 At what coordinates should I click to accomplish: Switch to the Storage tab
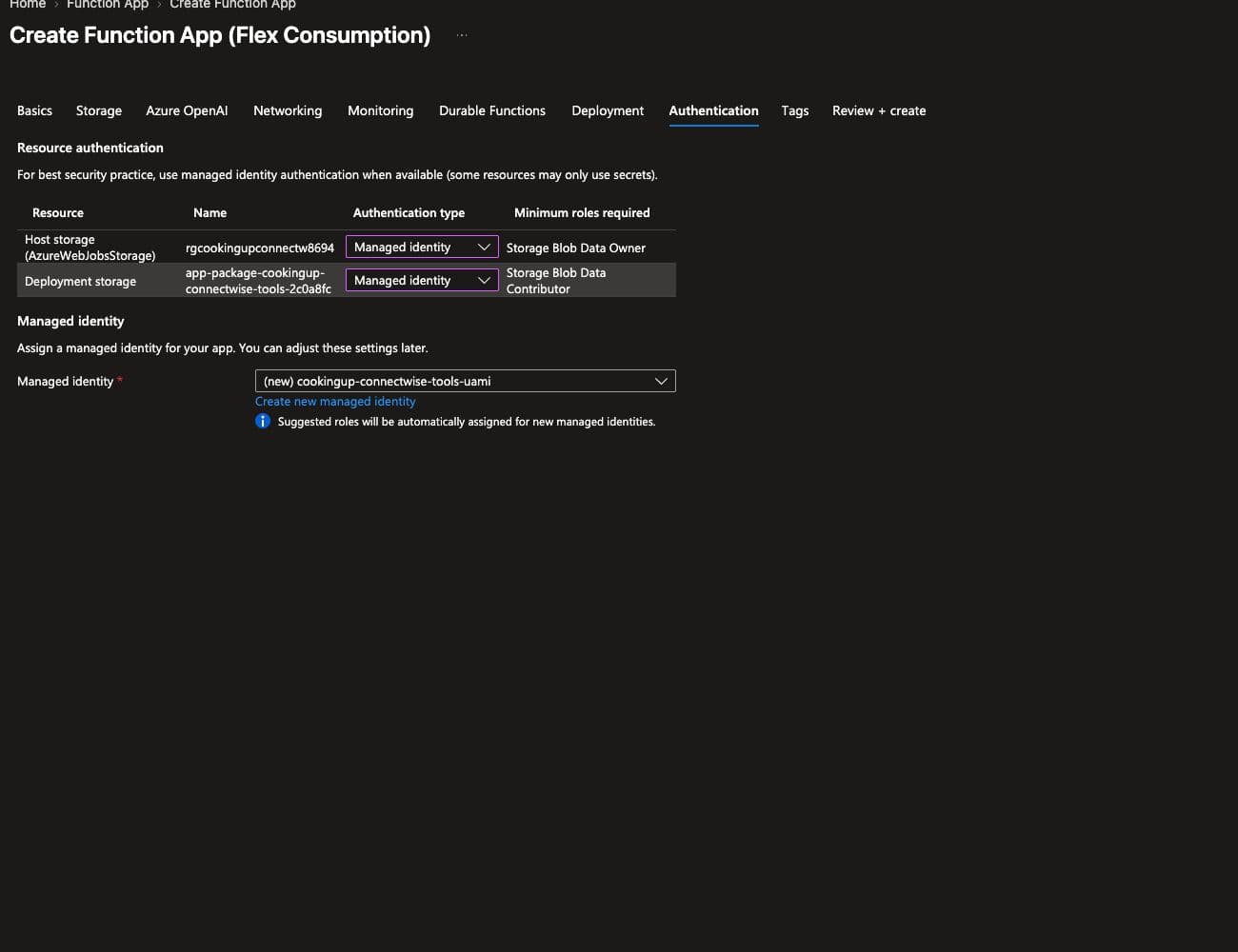99,110
